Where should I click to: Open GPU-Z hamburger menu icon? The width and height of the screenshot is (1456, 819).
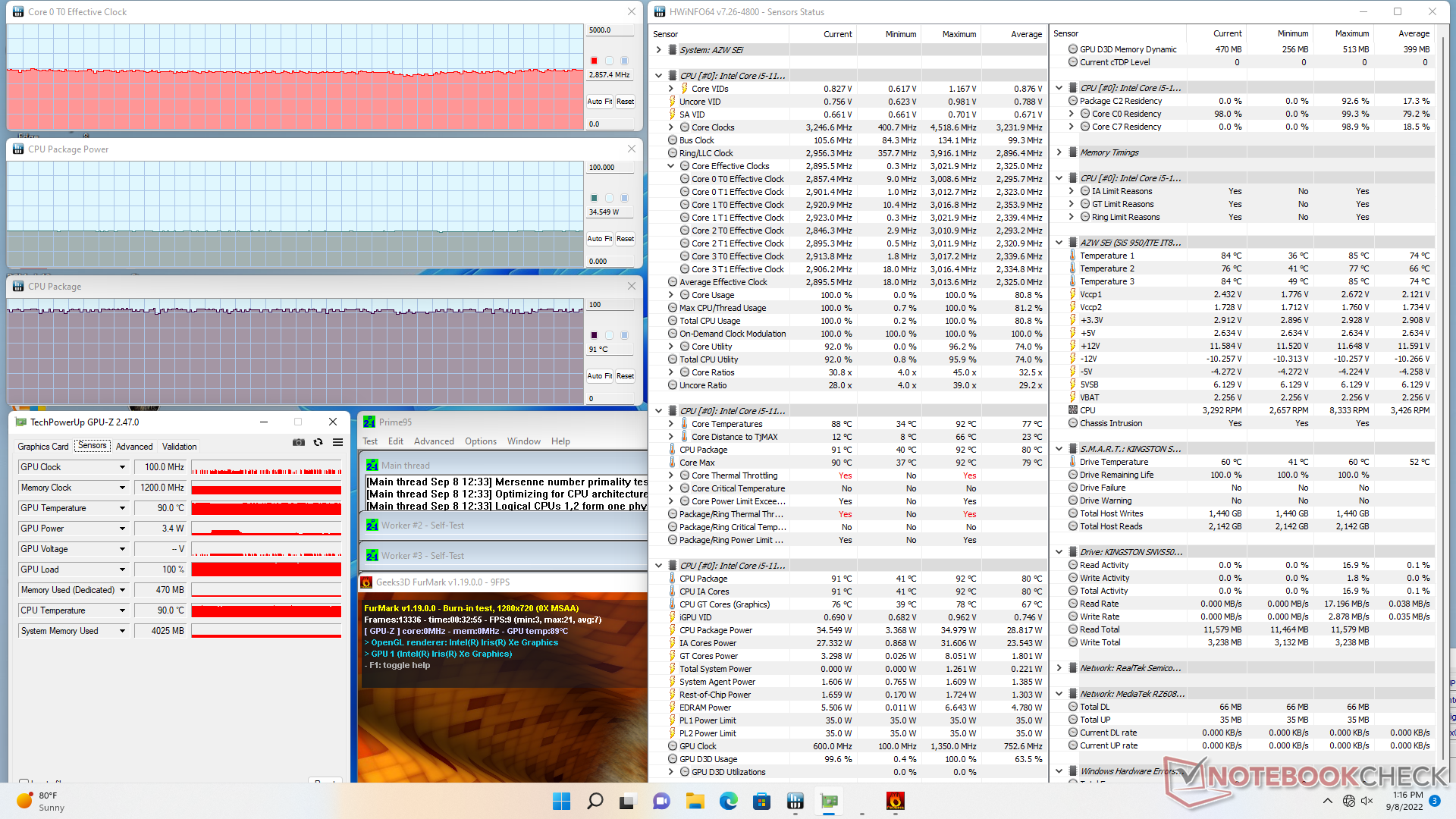pyautogui.click(x=338, y=442)
